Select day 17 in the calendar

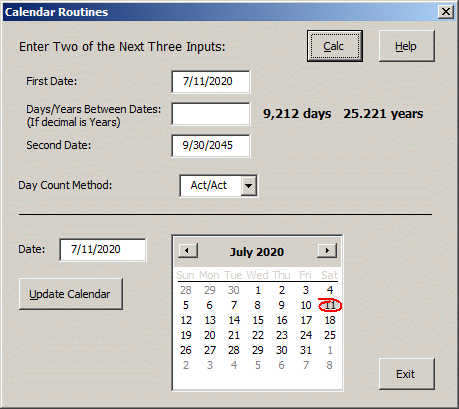point(306,320)
